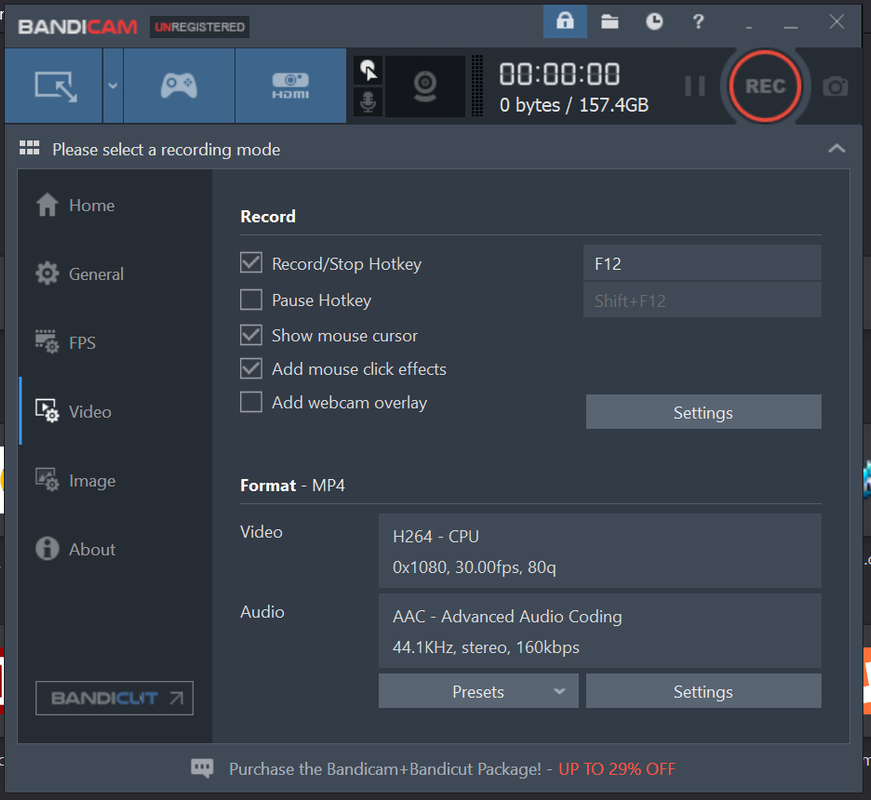Click 'Please select a recording mode' text
The image size is (871, 800).
coord(166,149)
